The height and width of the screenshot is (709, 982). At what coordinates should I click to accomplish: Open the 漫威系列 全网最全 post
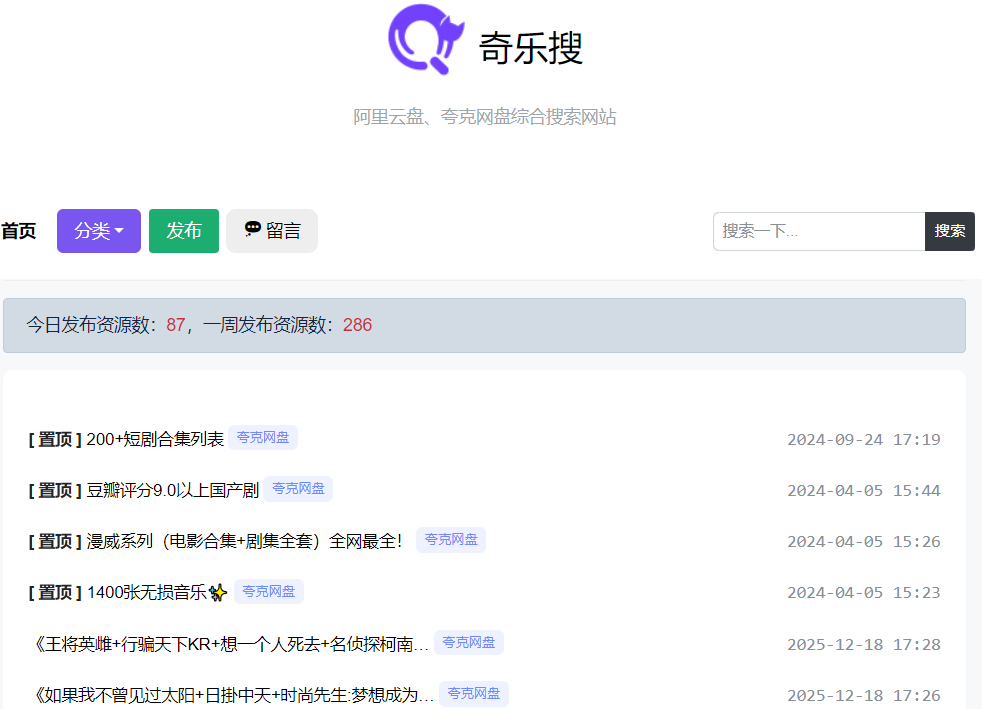[244, 541]
